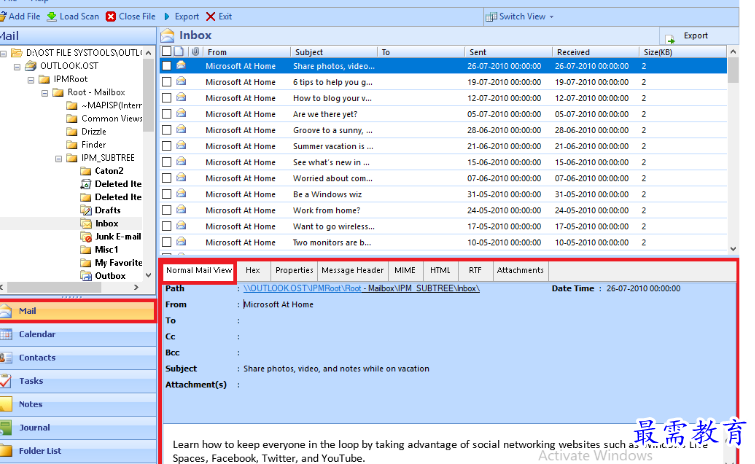Select the Drafts folder icon

coord(86,210)
